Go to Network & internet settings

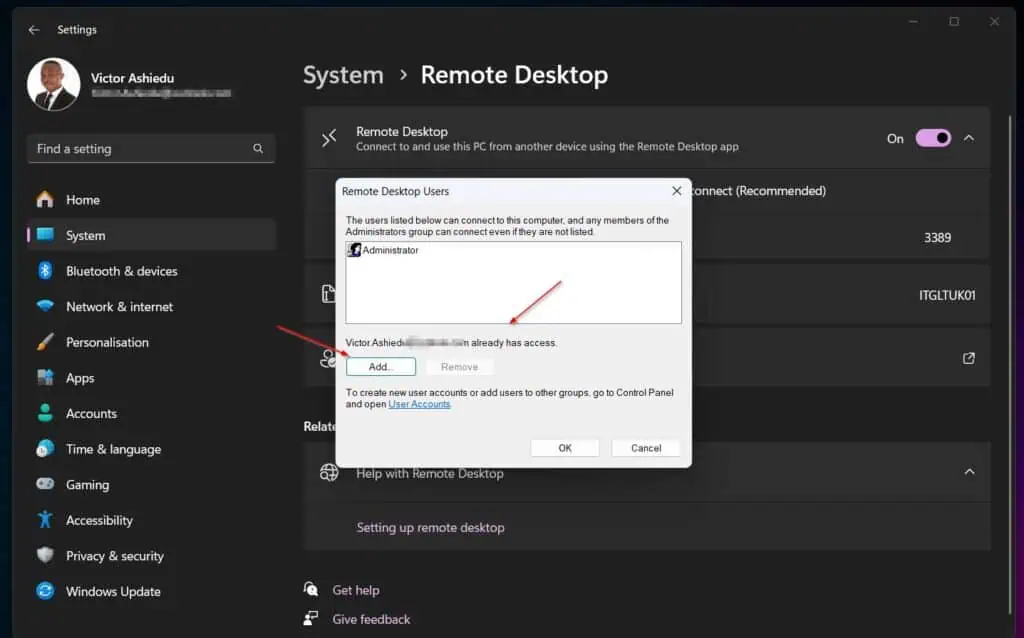coord(151,306)
